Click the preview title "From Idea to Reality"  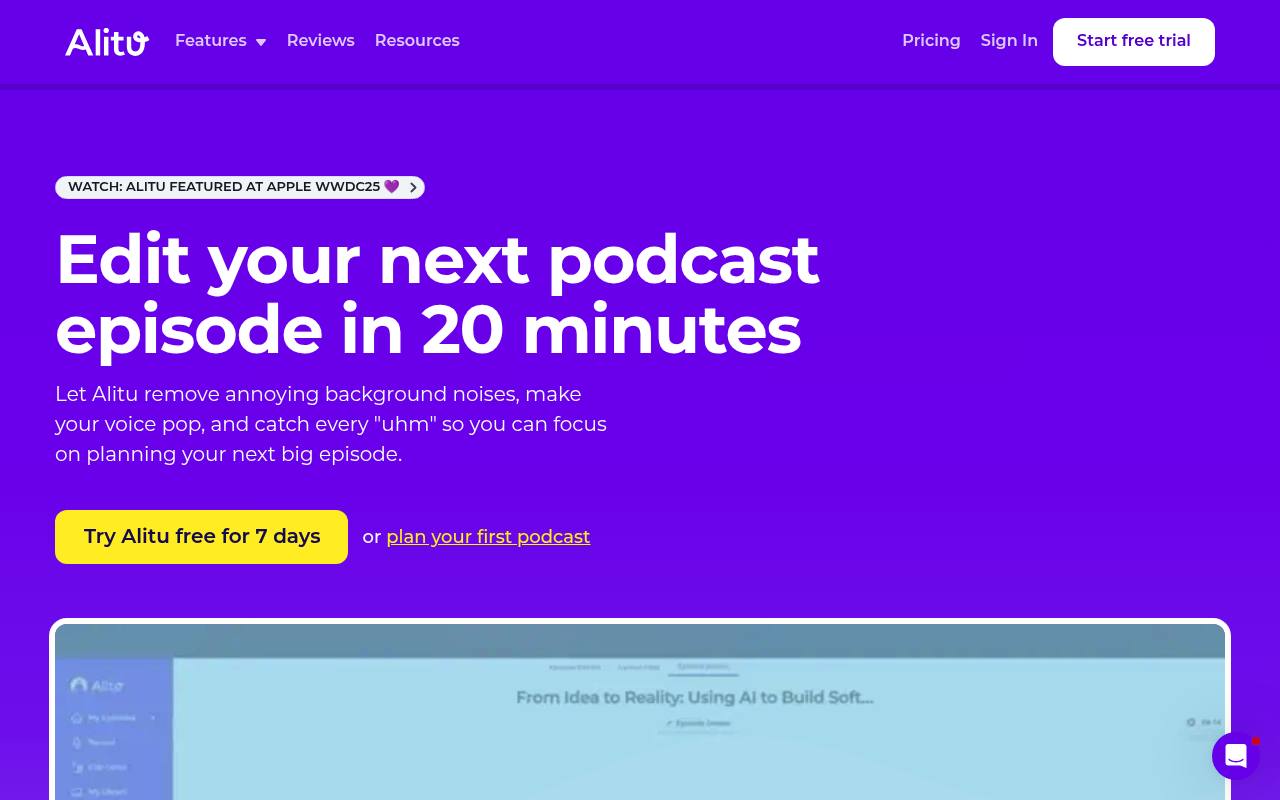[695, 697]
